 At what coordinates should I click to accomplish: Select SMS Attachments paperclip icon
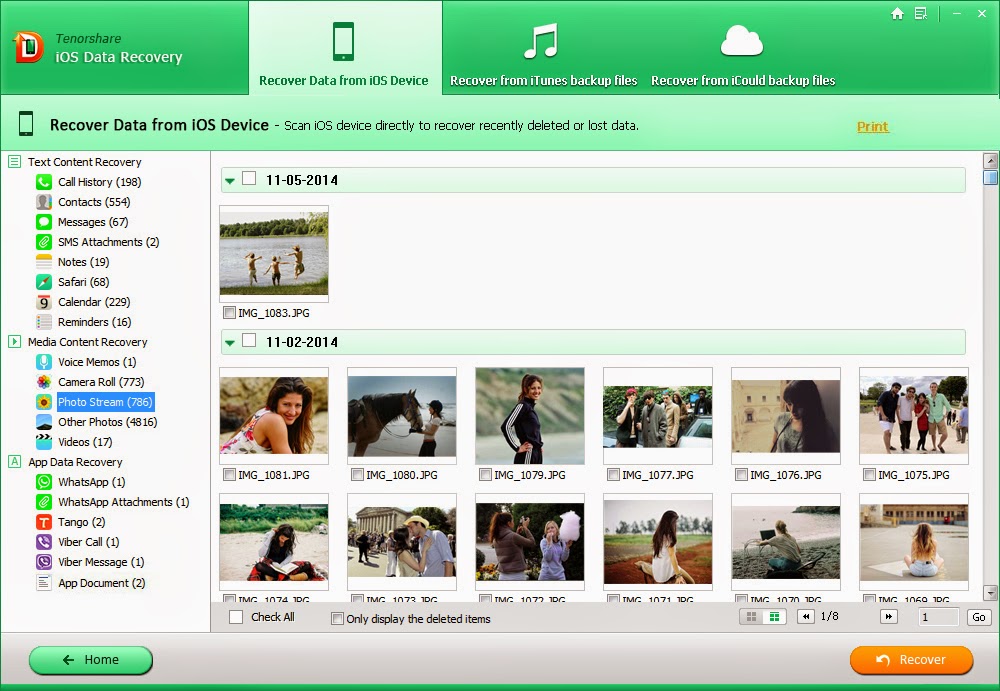click(x=44, y=242)
